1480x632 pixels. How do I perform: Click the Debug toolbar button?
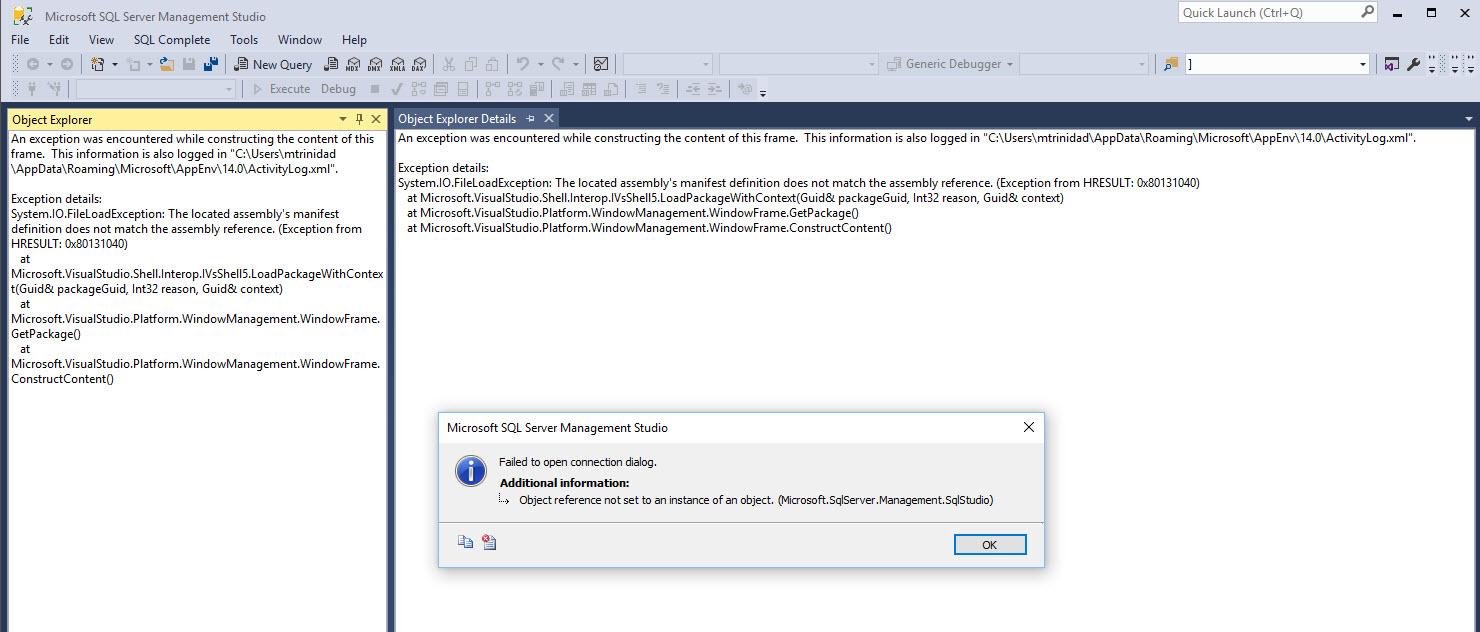pos(338,89)
